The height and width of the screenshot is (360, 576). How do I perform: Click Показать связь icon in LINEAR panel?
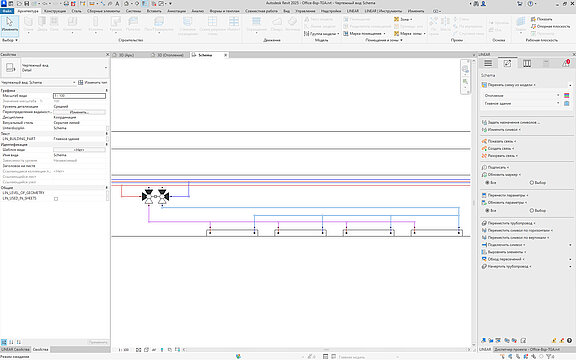(x=484, y=141)
